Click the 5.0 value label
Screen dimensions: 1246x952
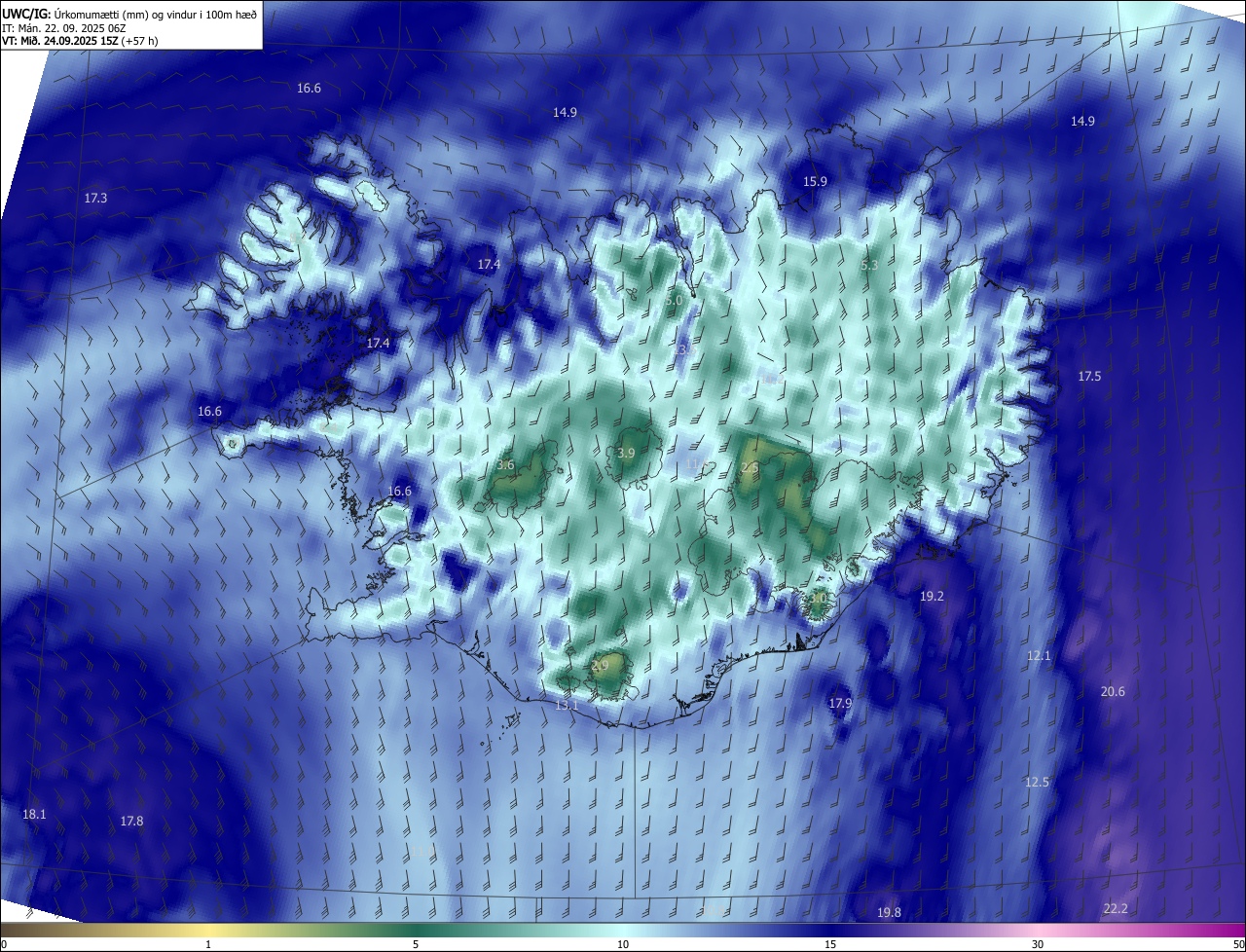674,301
